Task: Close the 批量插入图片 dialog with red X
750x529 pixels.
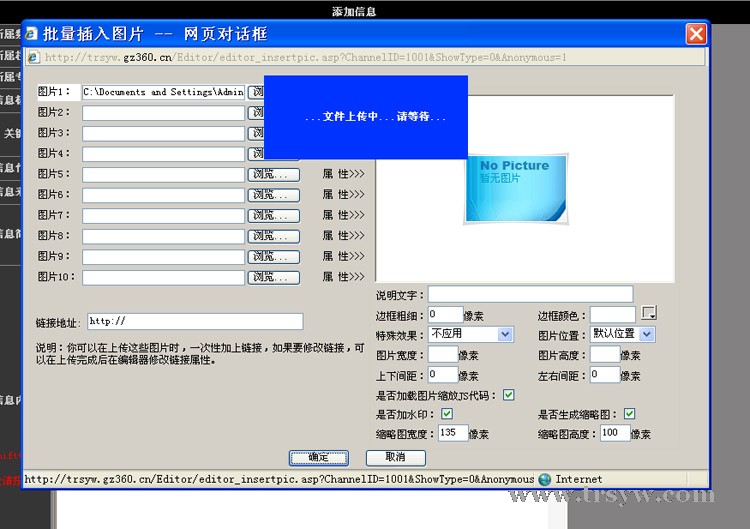Action: pos(696,33)
